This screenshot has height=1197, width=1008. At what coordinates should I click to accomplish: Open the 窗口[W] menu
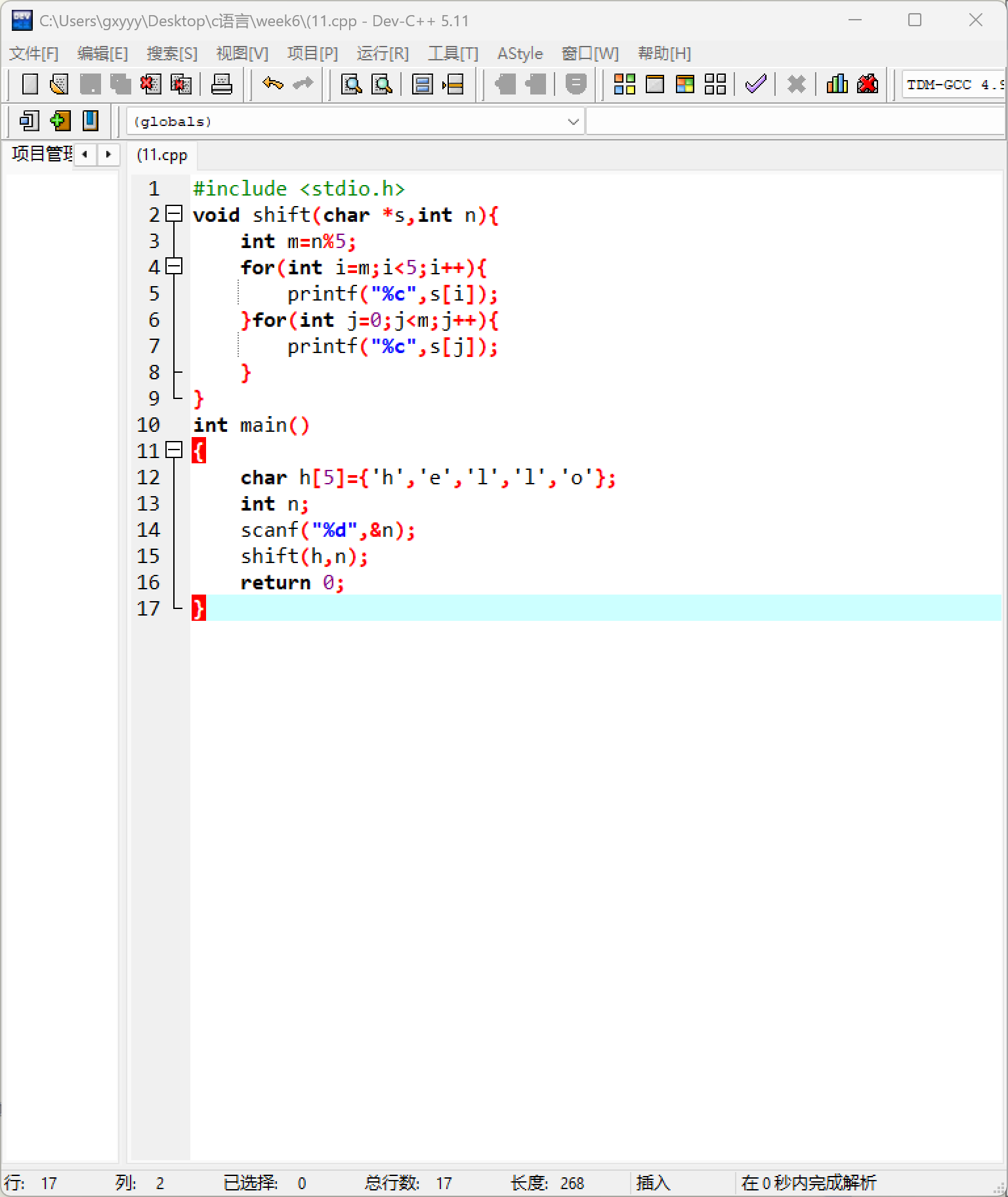590,53
